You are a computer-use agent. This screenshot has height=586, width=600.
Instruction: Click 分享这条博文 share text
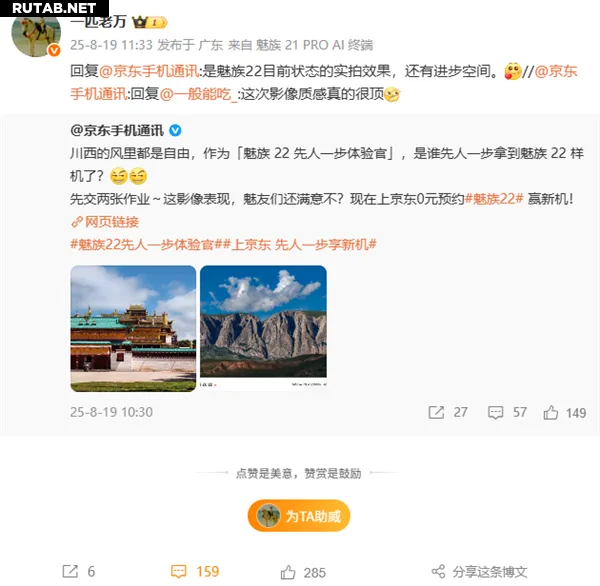click(x=490, y=572)
